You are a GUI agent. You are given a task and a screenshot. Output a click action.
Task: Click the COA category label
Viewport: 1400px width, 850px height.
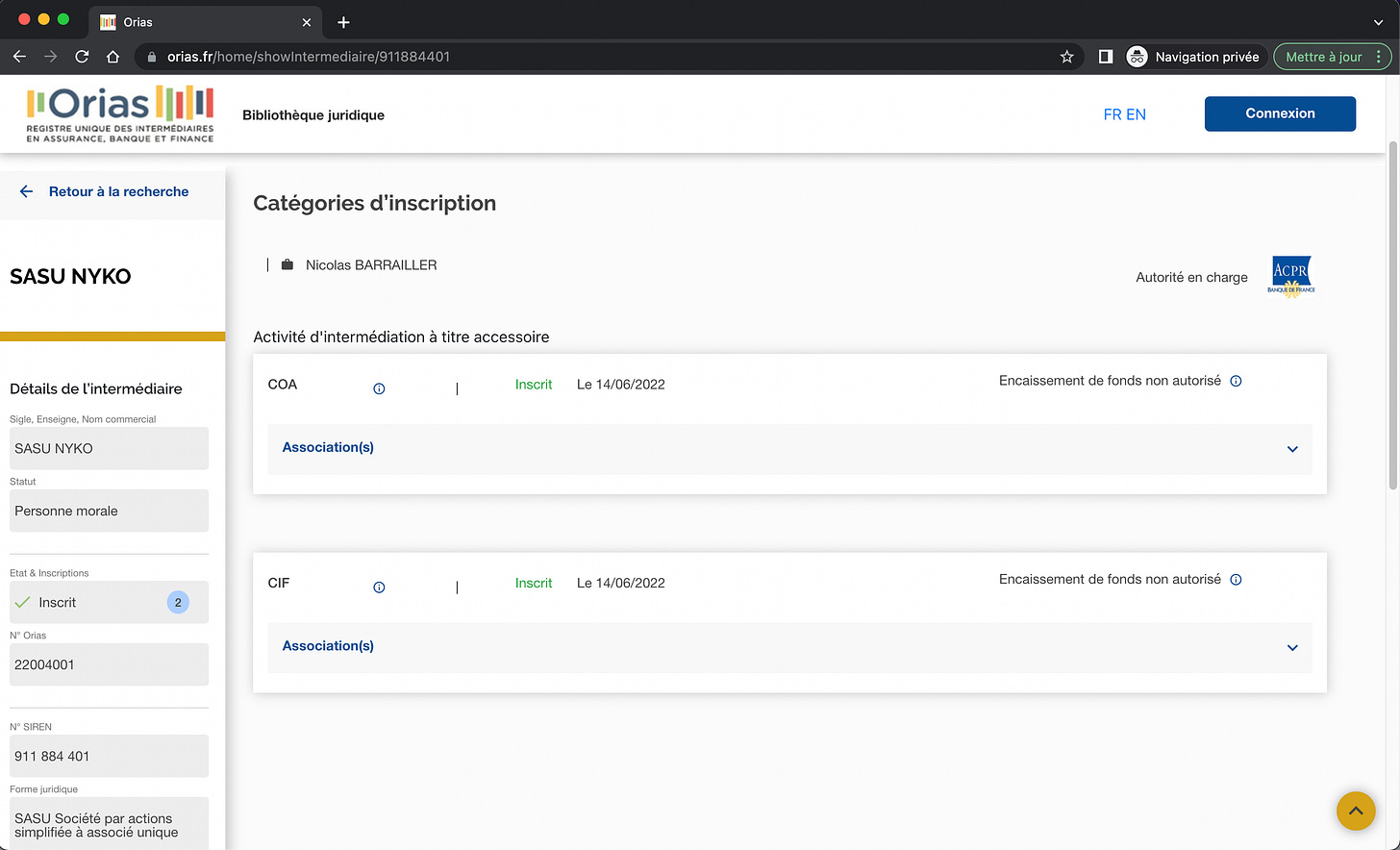tap(283, 385)
